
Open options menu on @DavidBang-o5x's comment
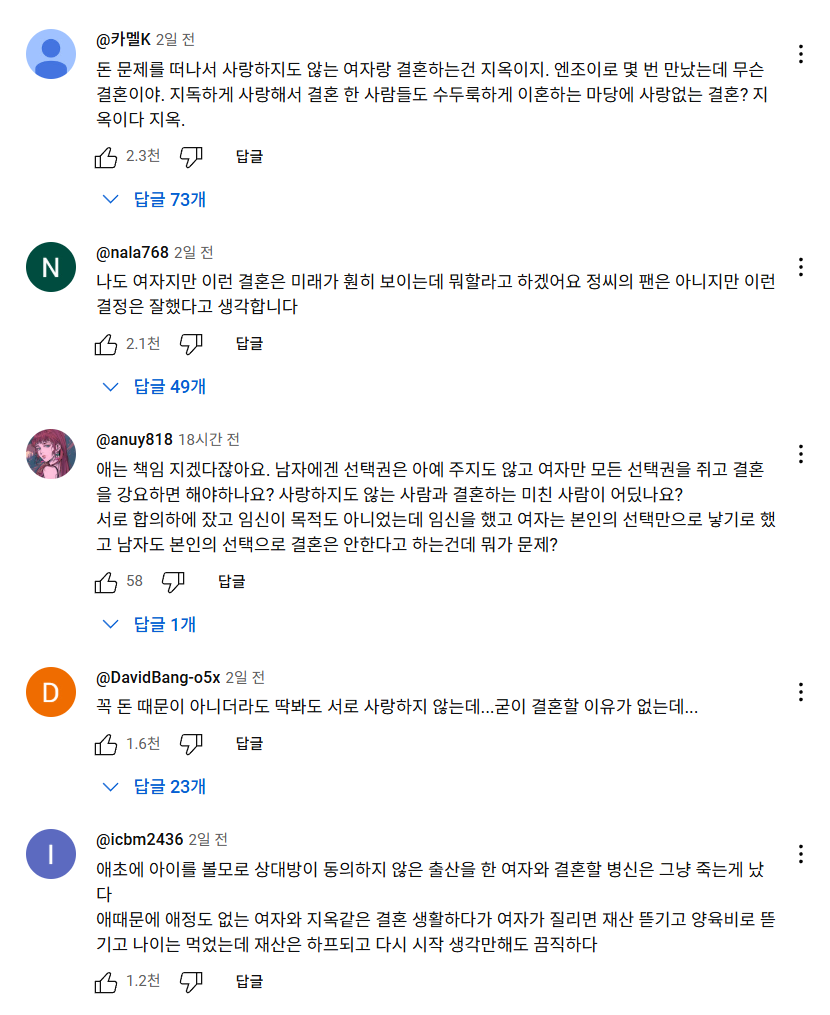coord(800,692)
